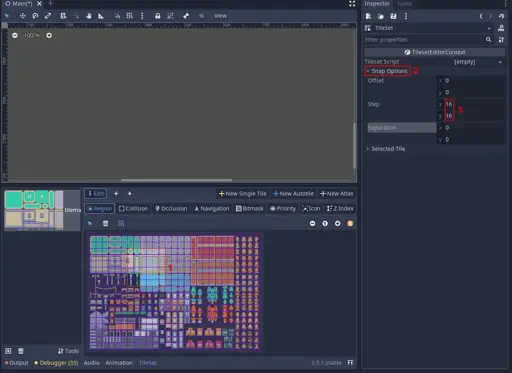Open the TileSet object dropdown
This screenshot has width=512, height=373.
pos(429,28)
